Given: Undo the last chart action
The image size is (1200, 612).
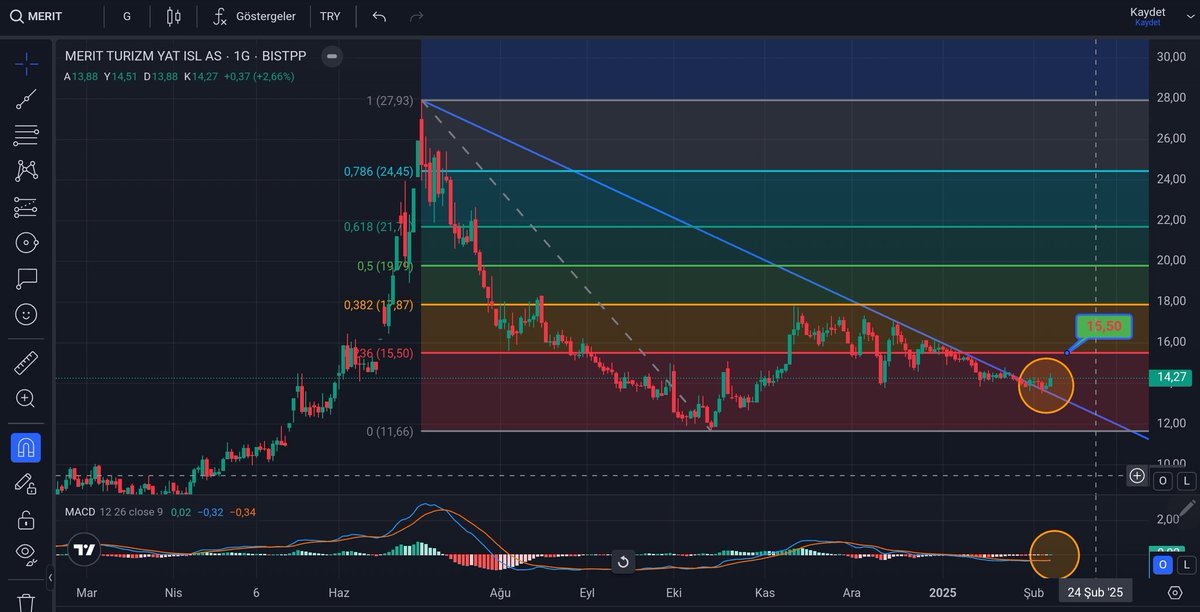Looking at the screenshot, I should [x=379, y=17].
